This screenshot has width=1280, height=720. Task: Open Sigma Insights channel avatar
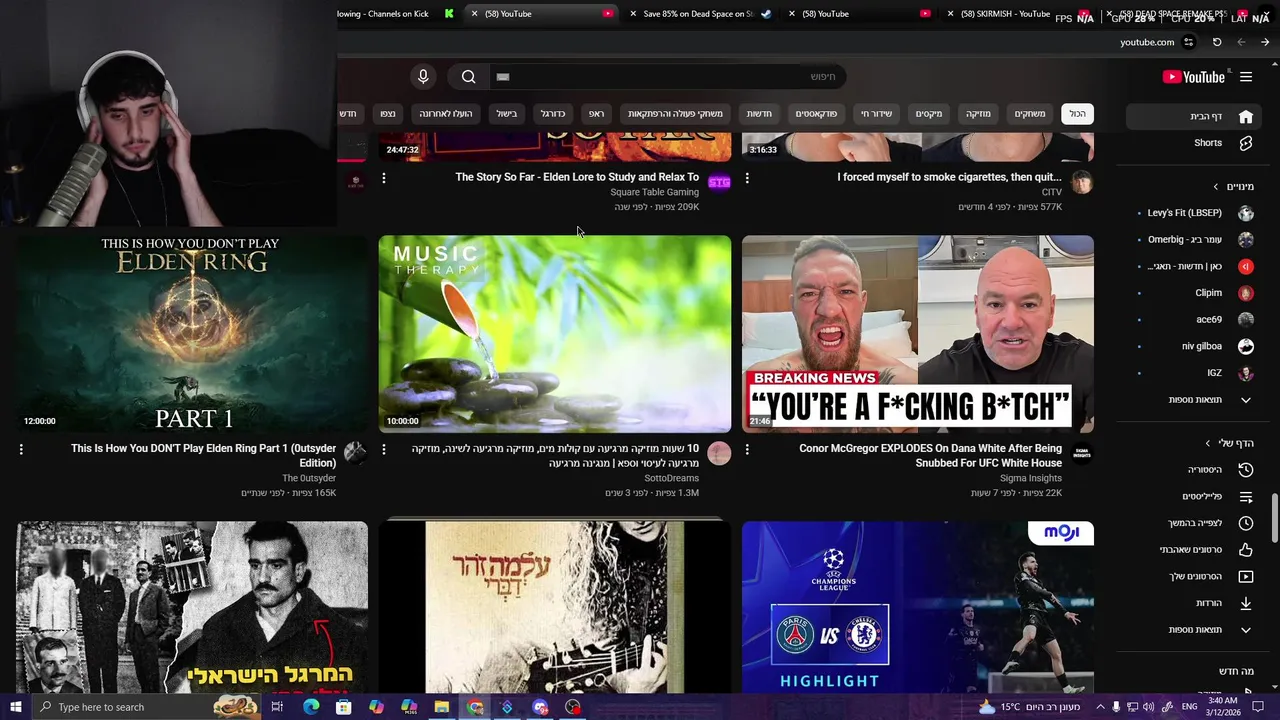coord(1082,454)
